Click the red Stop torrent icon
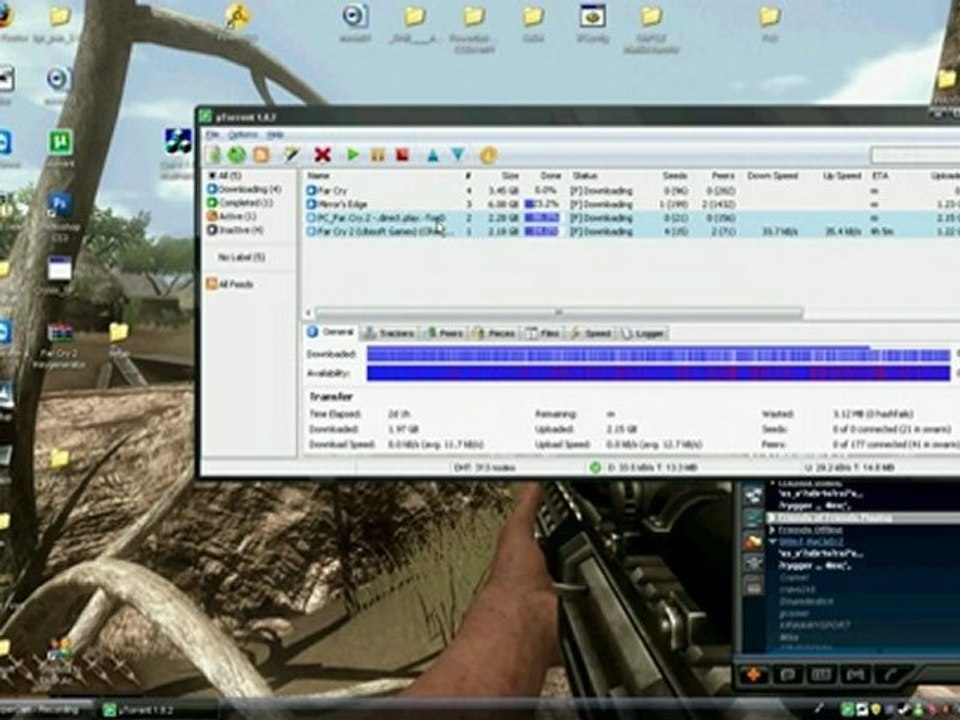The height and width of the screenshot is (720, 960). (402, 155)
